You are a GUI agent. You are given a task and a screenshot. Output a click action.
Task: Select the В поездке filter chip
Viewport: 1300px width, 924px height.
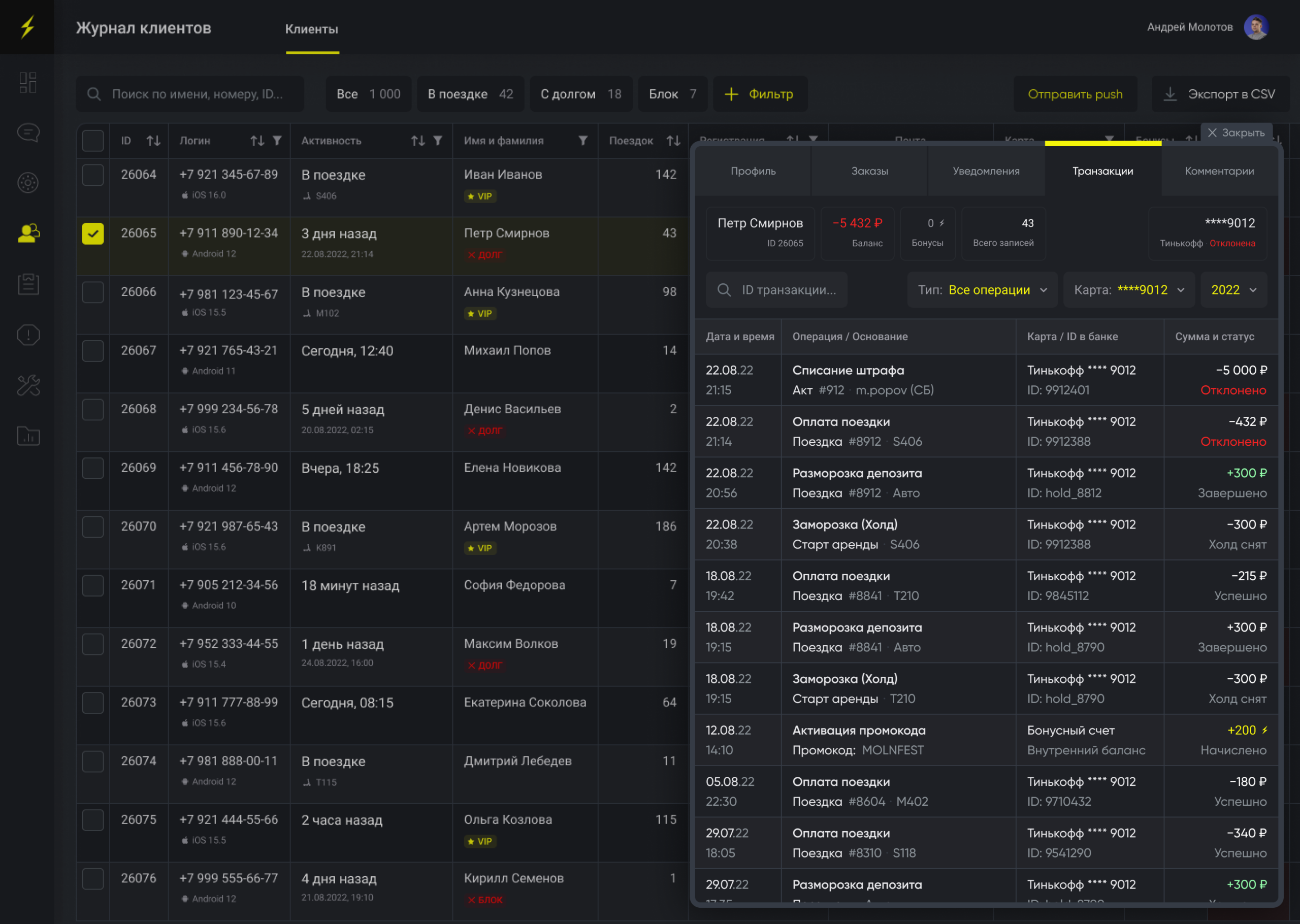(x=471, y=94)
